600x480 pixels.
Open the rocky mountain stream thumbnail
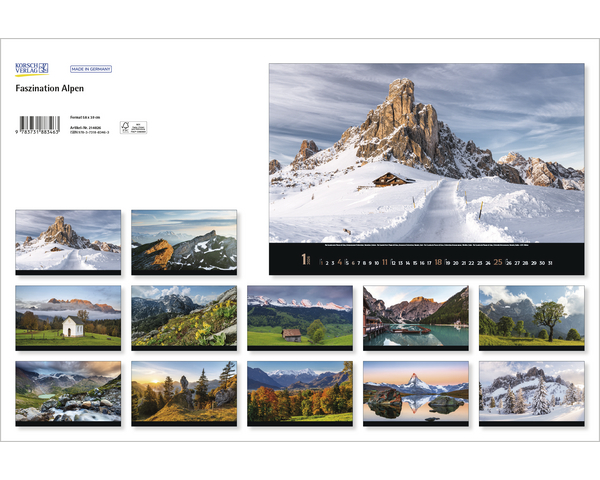(x=68, y=392)
